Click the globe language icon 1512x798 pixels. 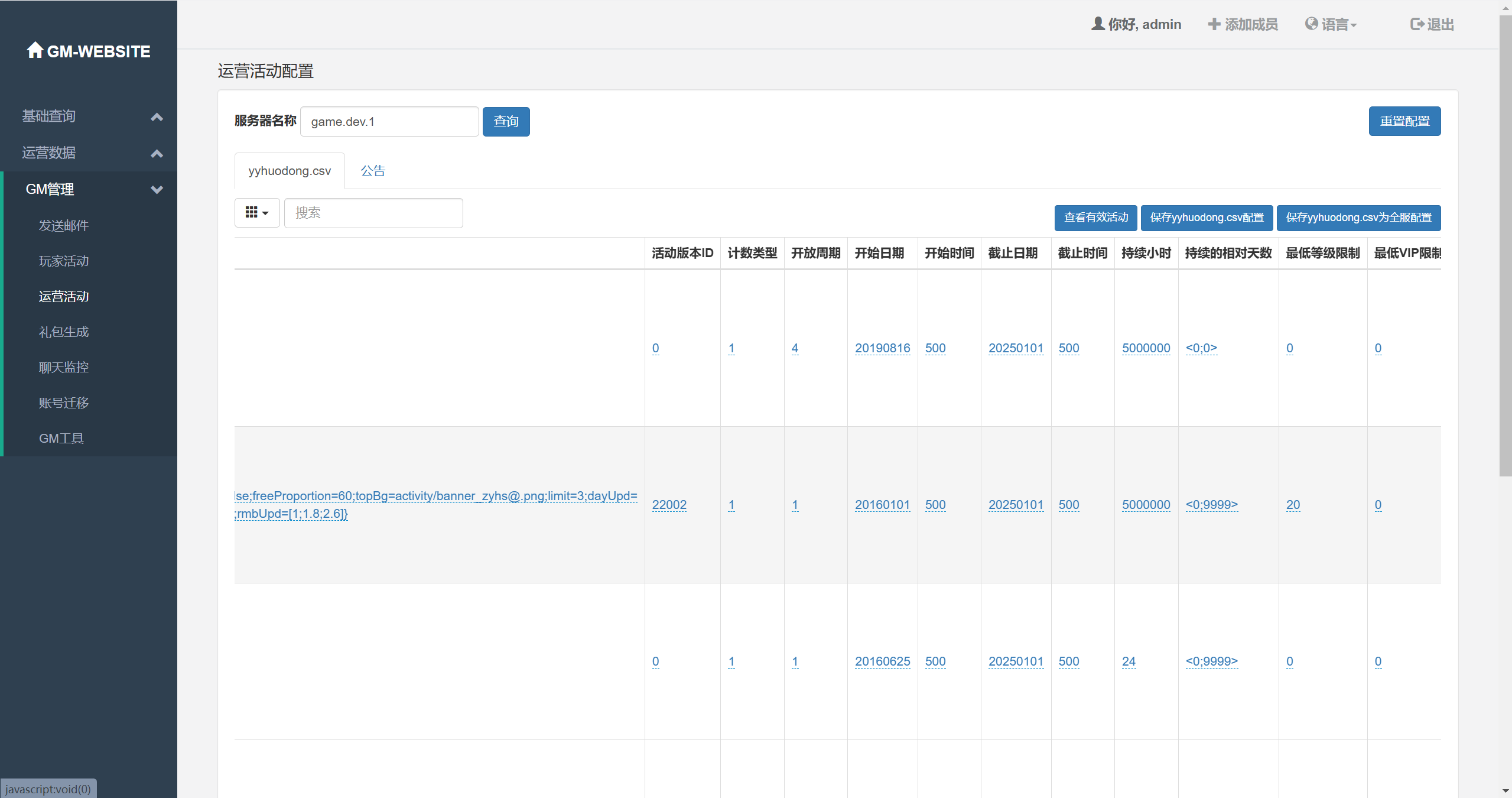tap(1311, 24)
